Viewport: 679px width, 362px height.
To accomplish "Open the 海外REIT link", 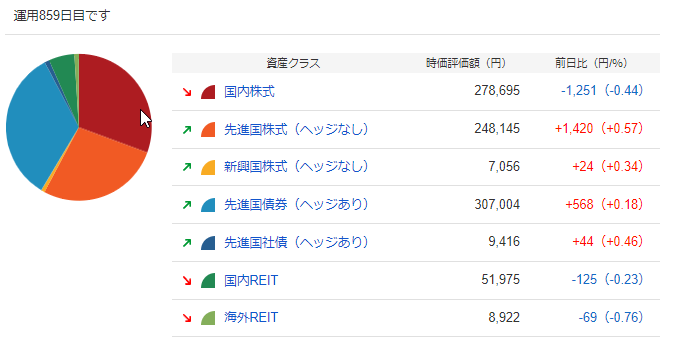I will pos(251,317).
